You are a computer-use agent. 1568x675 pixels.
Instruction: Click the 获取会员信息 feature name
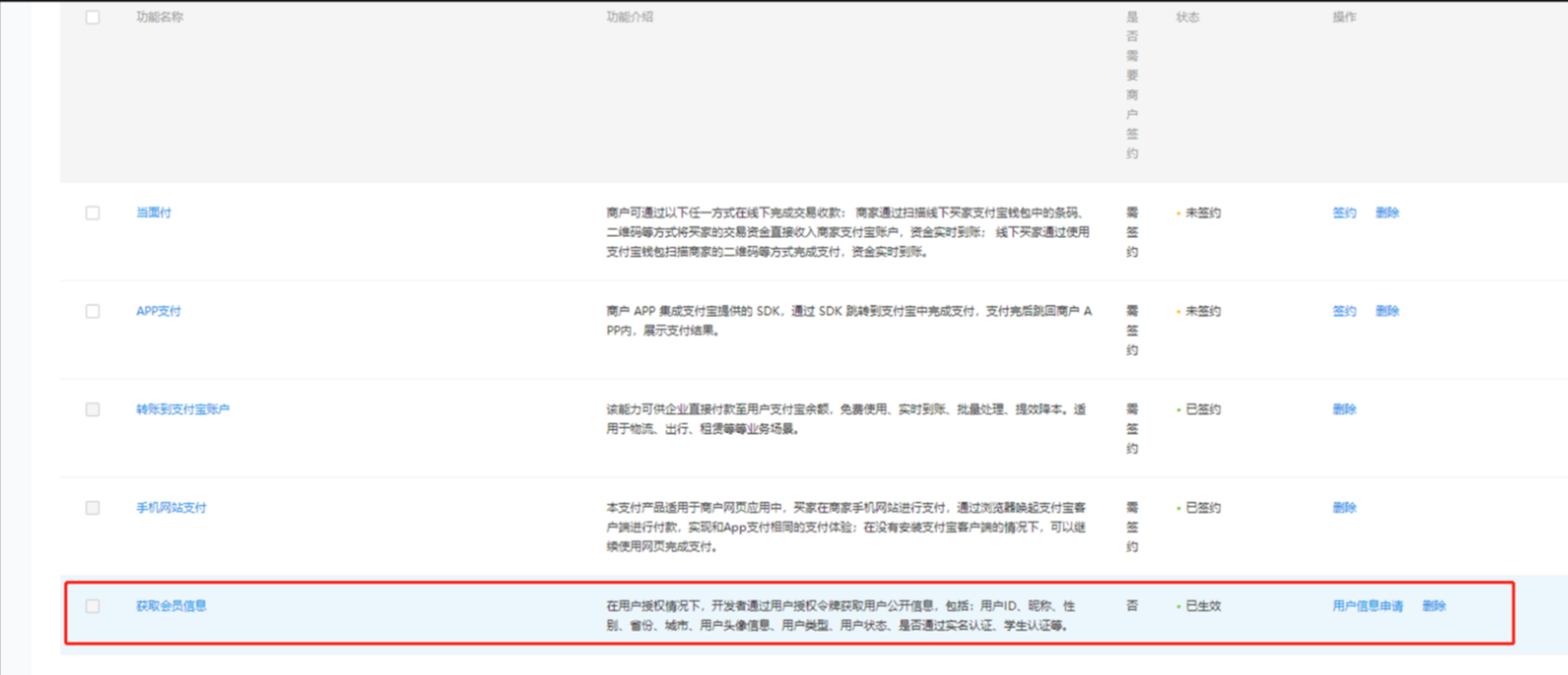pyautogui.click(x=171, y=606)
